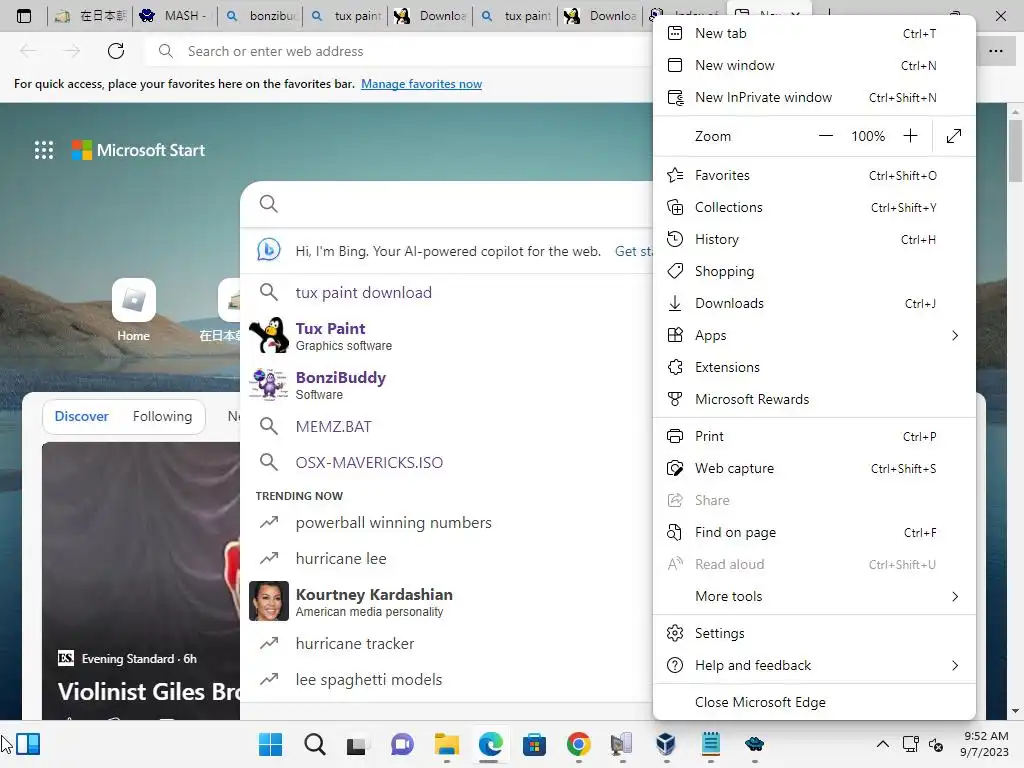
Task: Select the MEMZ.BAT suggestion
Action: pyautogui.click(x=447, y=426)
